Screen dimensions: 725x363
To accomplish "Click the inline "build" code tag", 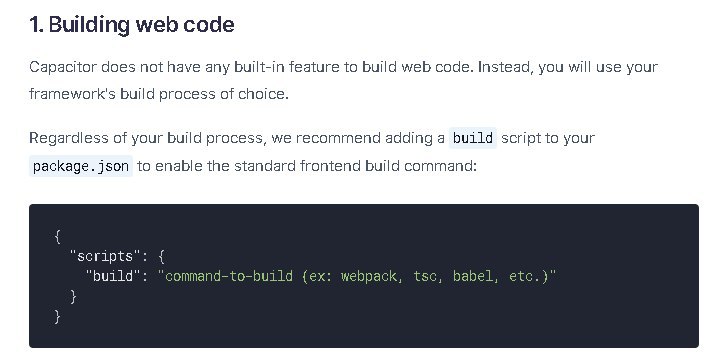I will [x=473, y=138].
